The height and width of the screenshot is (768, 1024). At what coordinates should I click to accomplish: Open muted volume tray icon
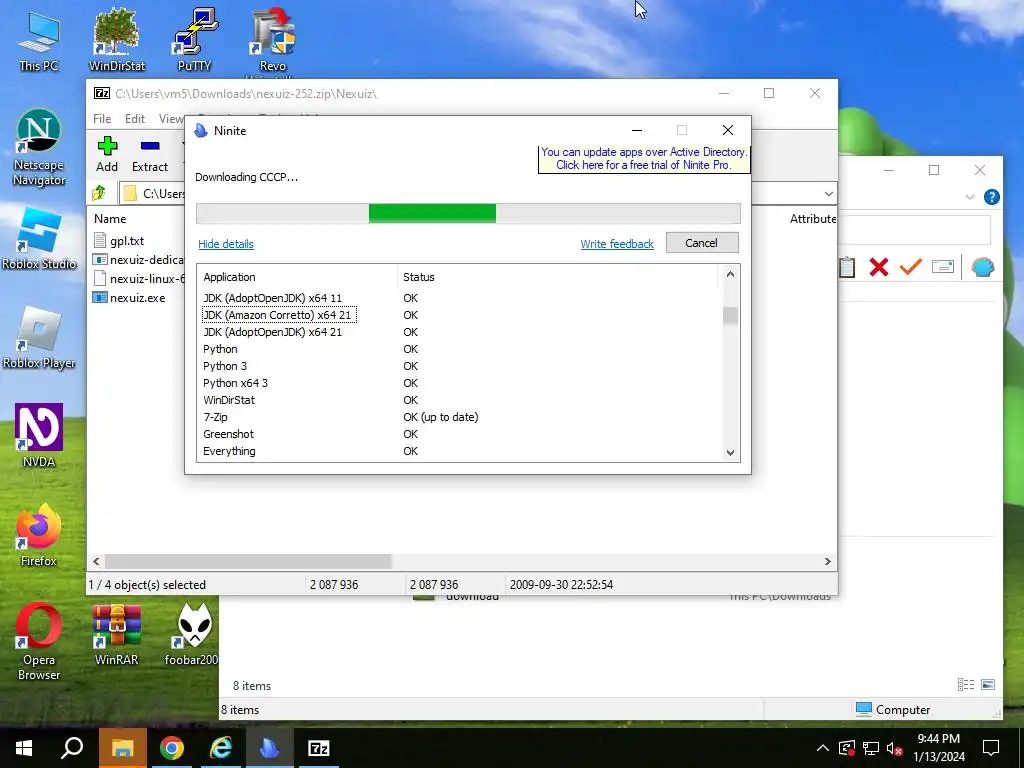coord(895,748)
